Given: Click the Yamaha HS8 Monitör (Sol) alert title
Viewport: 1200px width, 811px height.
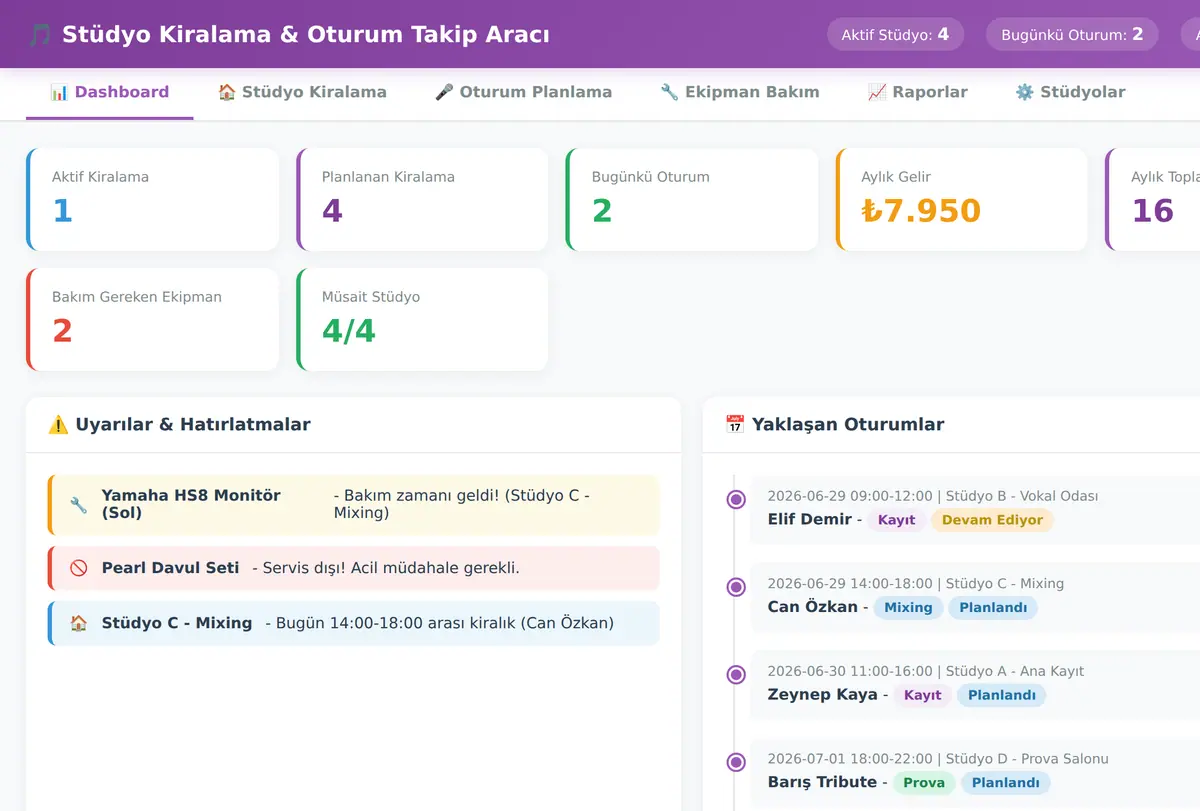Looking at the screenshot, I should coord(191,504).
